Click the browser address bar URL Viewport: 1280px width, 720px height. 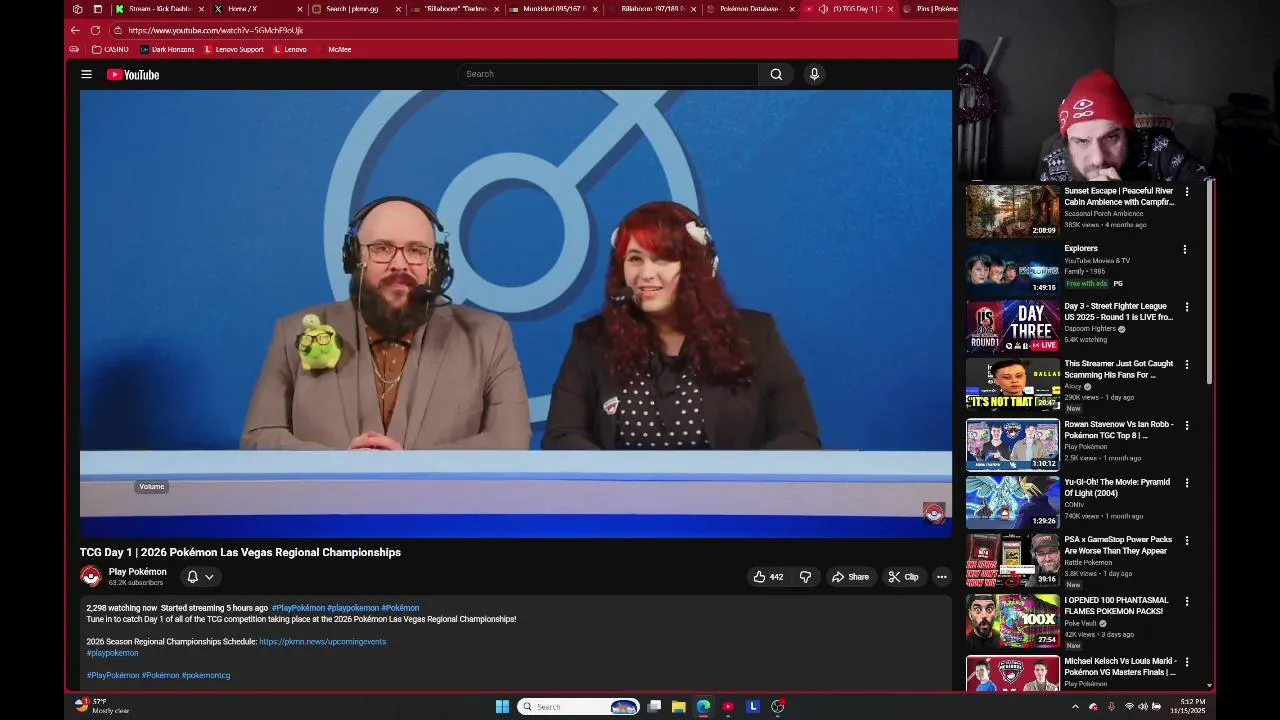pos(215,30)
